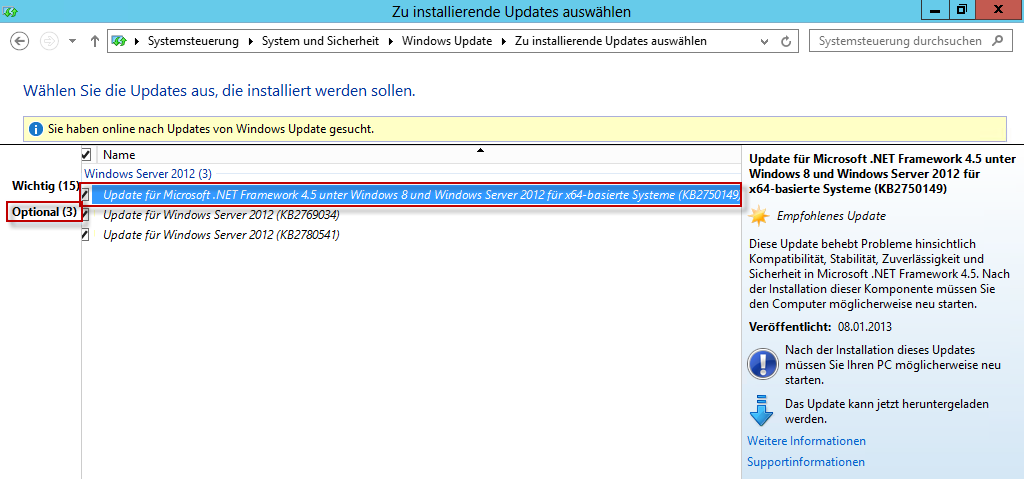1024x479 pixels.
Task: Switch to the Wichtig (15) category
Action: click(x=44, y=186)
